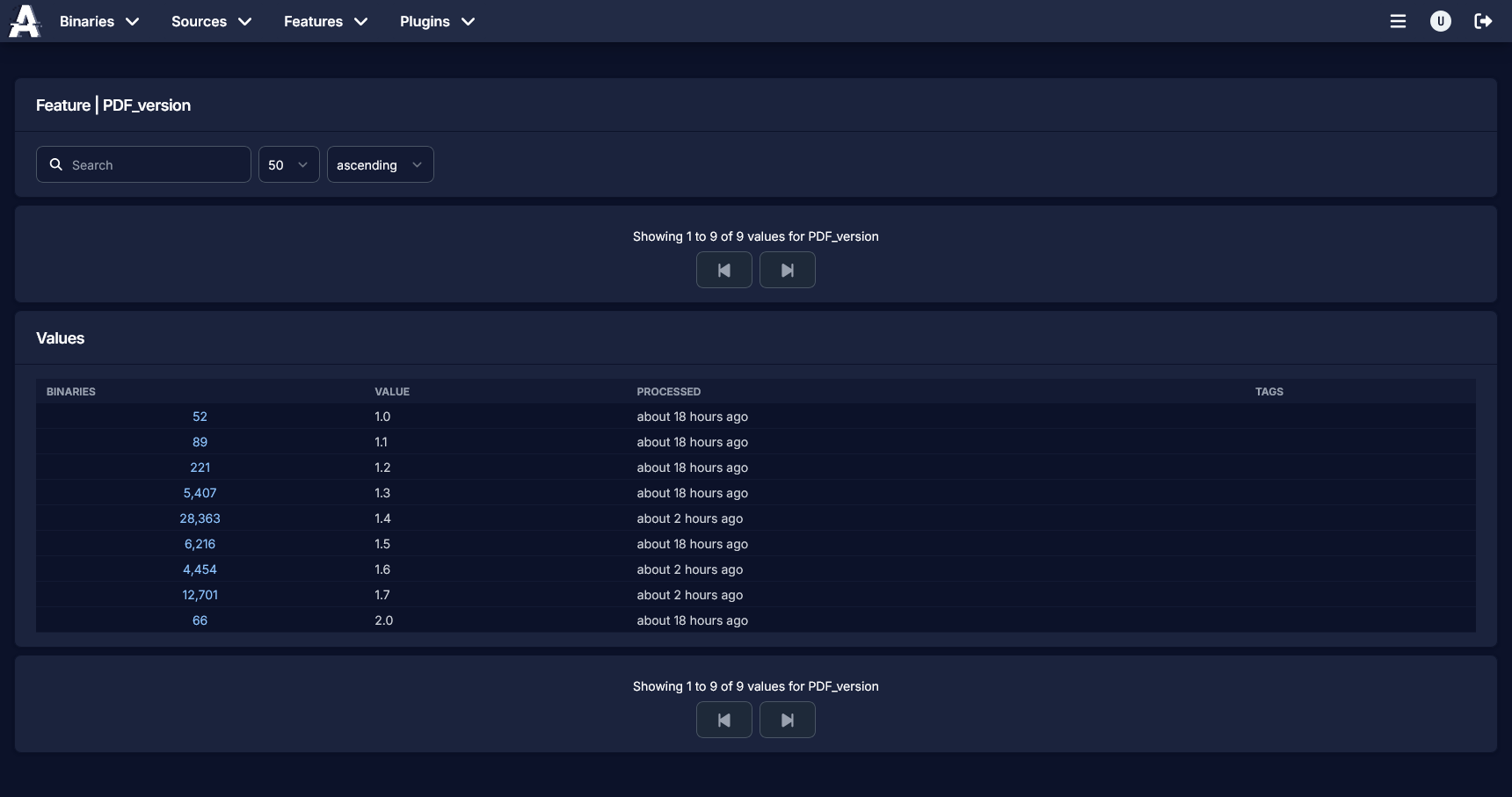Open the 28,363 binaries link for value 1.4
This screenshot has width=1512, height=797.
coord(200,518)
